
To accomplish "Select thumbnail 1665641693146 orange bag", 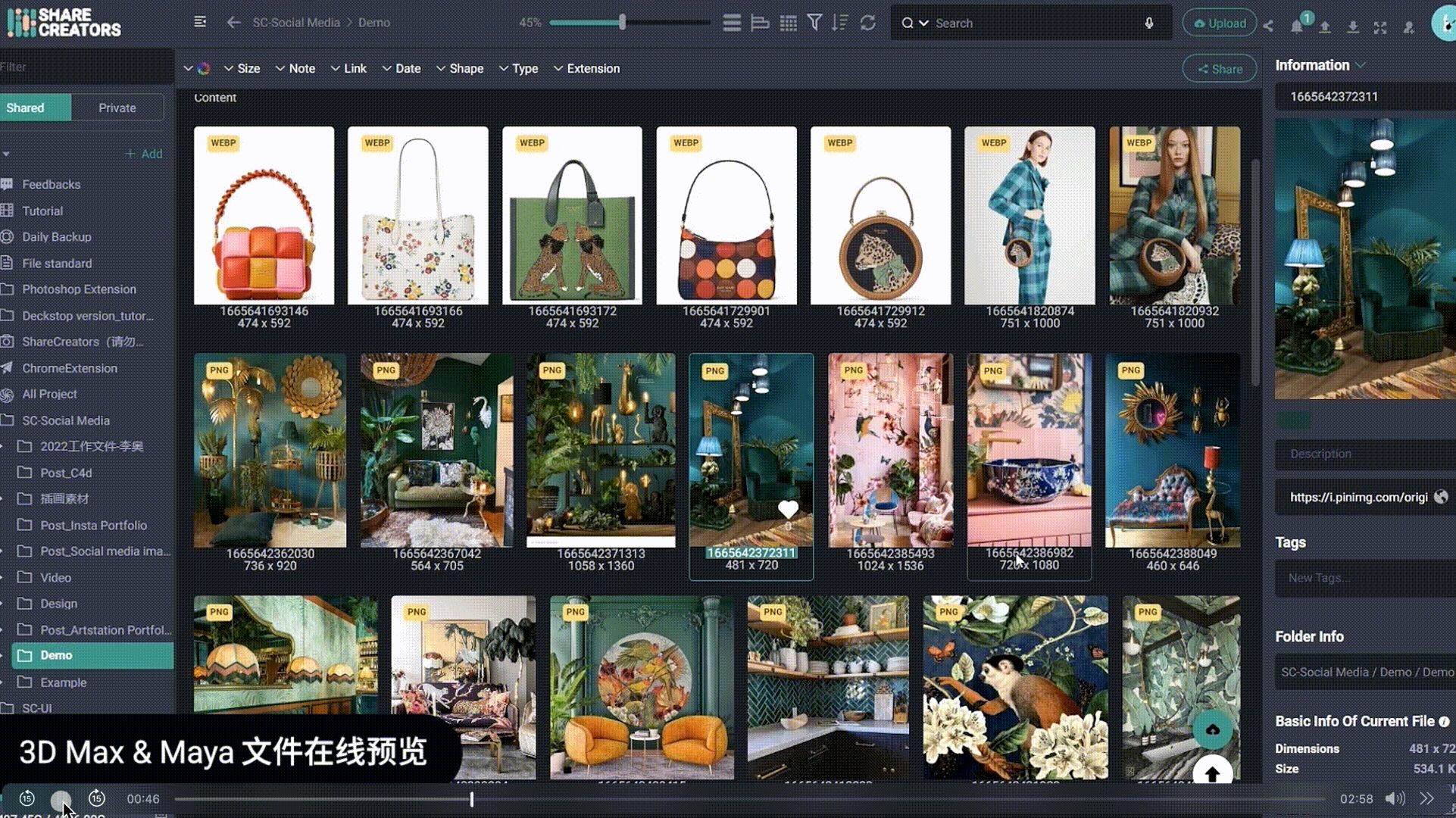I will 264,215.
